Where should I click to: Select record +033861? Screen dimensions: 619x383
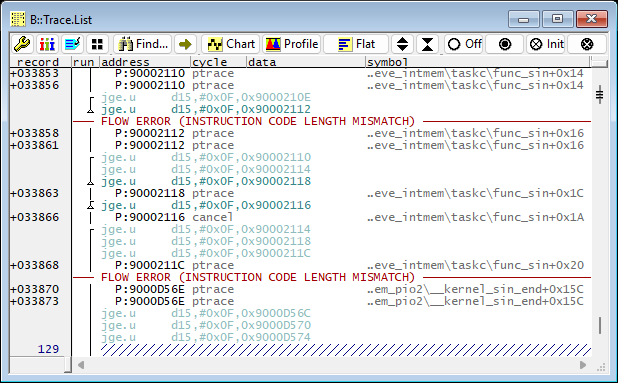[x=35, y=145]
